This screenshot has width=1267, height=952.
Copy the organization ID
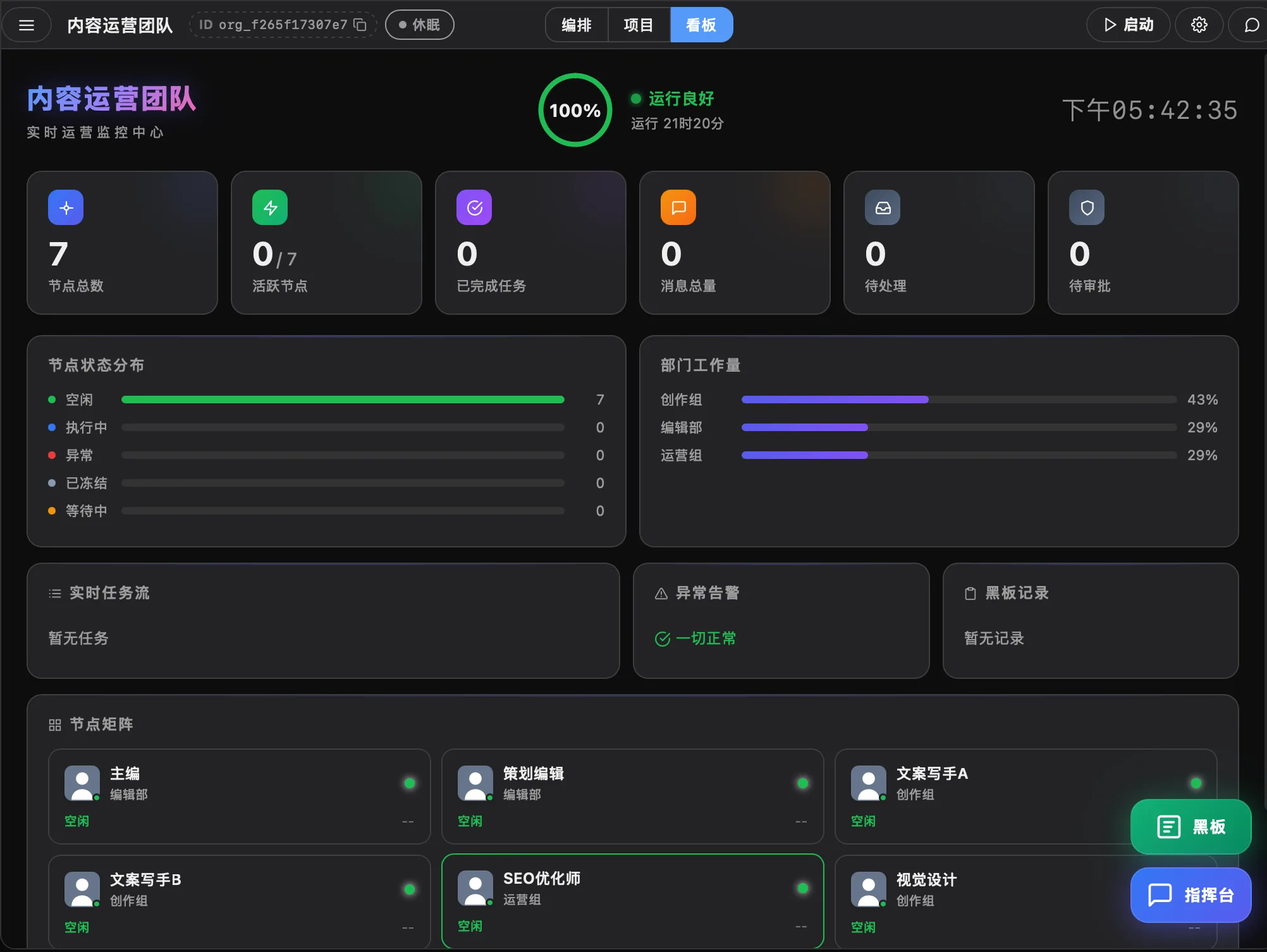click(x=360, y=25)
